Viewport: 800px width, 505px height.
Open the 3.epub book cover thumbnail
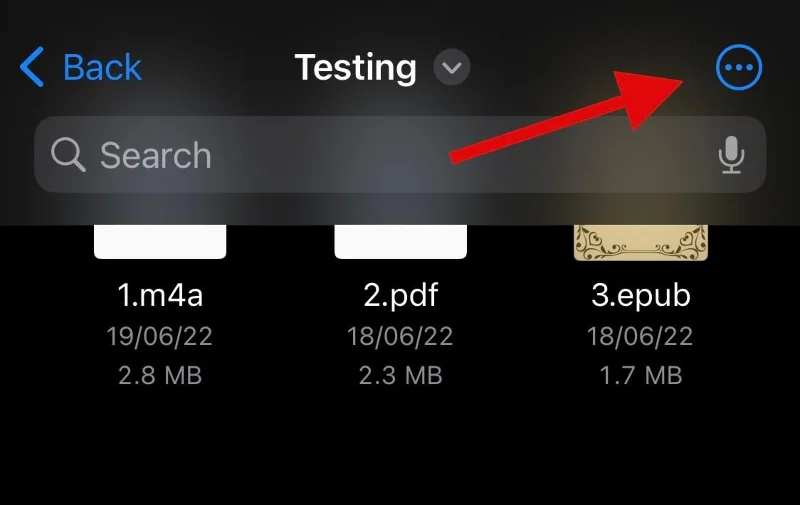tap(640, 242)
